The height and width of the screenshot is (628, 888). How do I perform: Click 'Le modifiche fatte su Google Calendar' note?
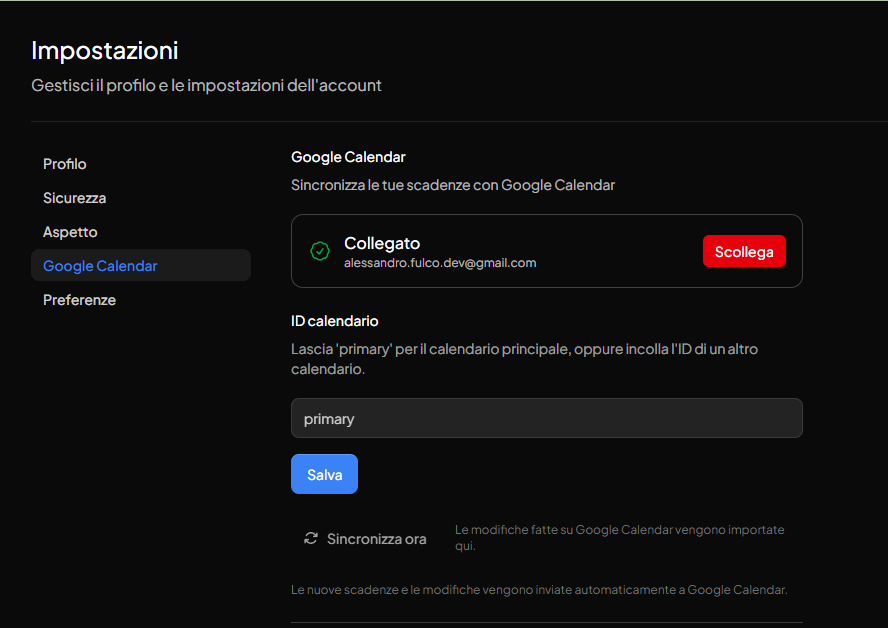coord(620,538)
